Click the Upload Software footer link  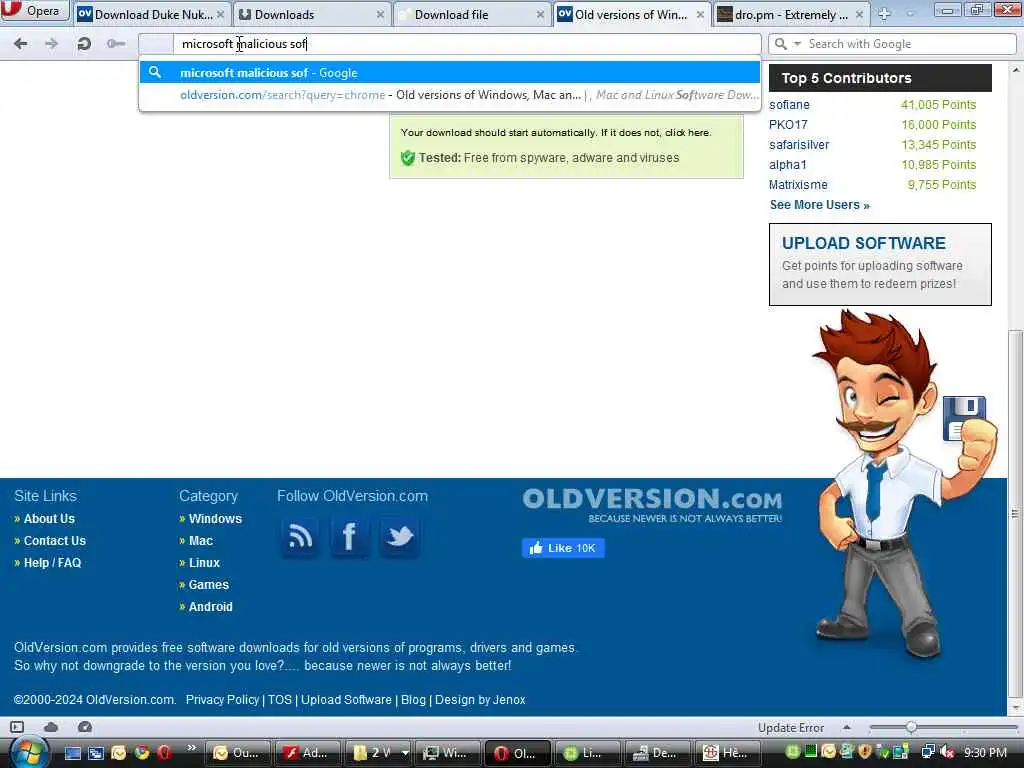click(x=346, y=699)
